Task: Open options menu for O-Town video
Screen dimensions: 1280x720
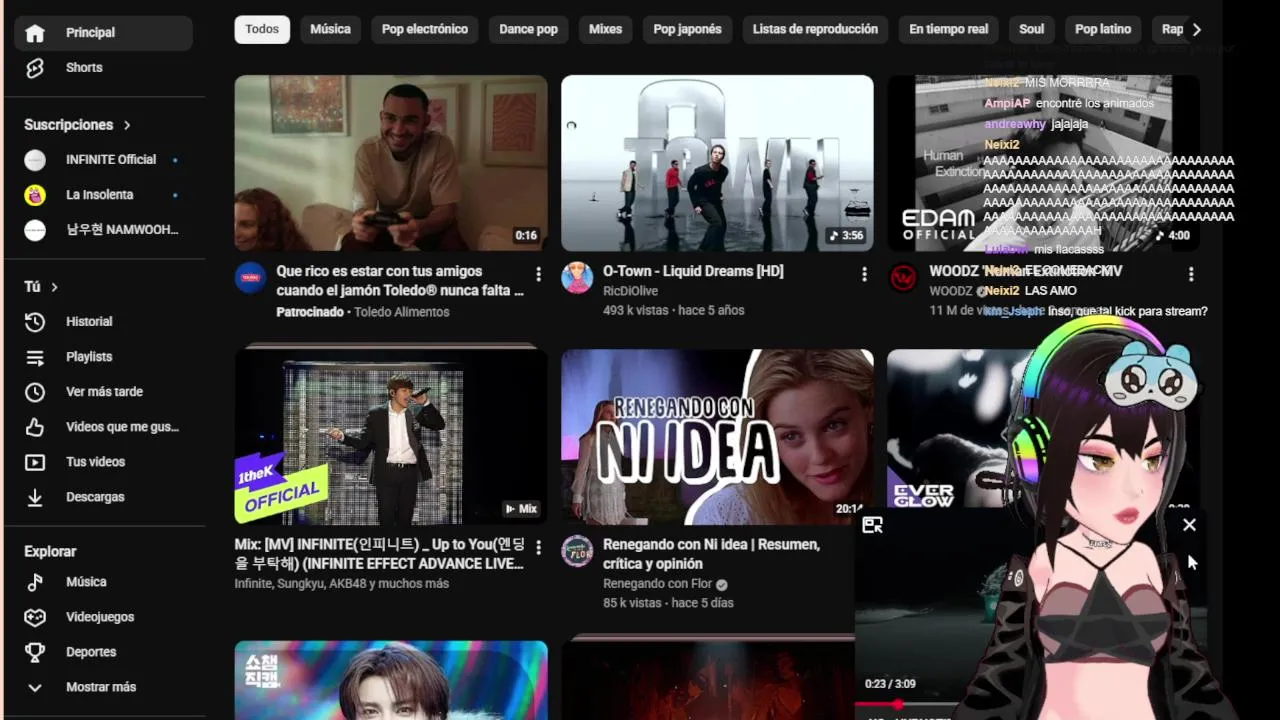Action: click(x=864, y=273)
